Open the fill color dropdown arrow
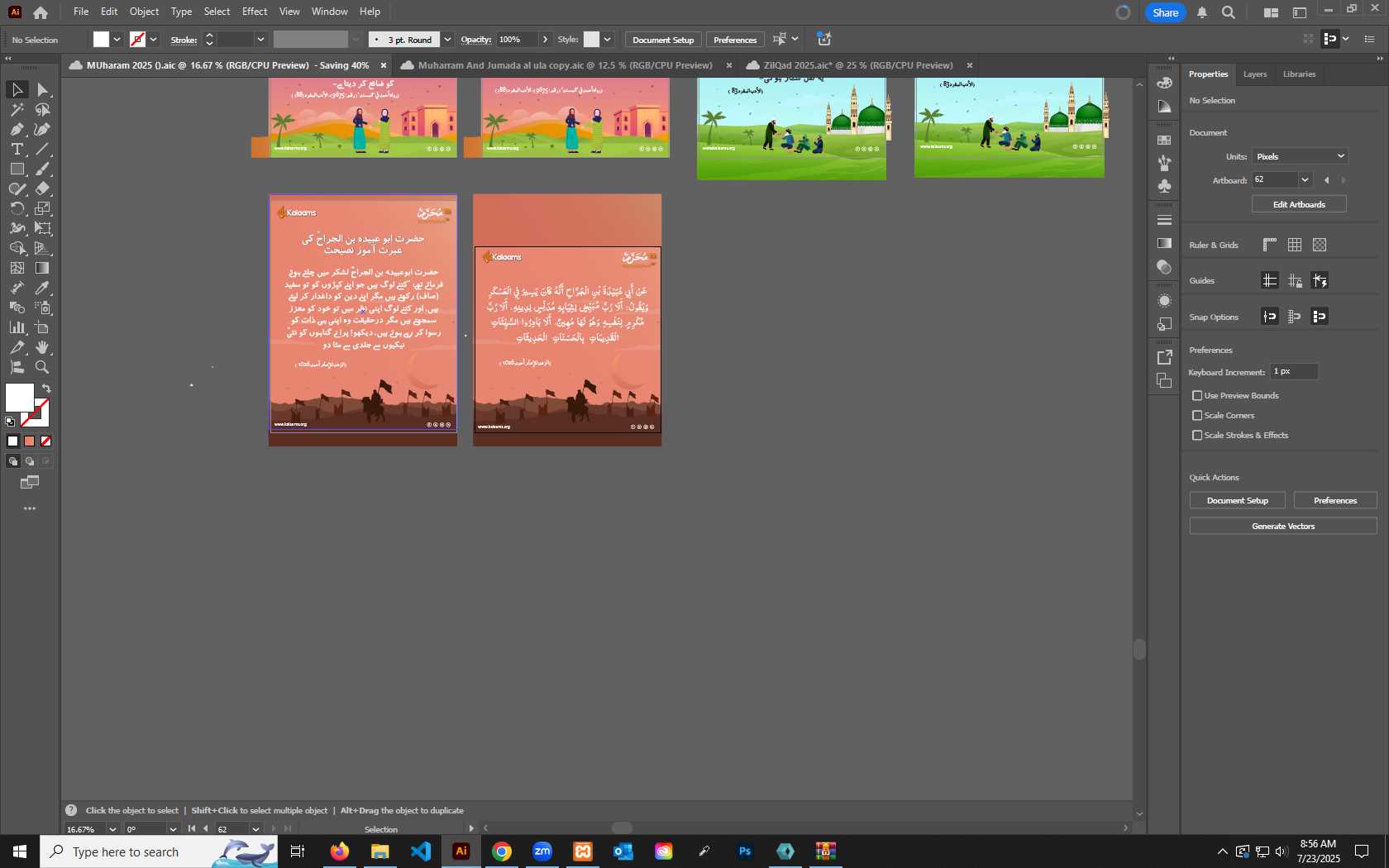This screenshot has height=868, width=1389. point(117,40)
